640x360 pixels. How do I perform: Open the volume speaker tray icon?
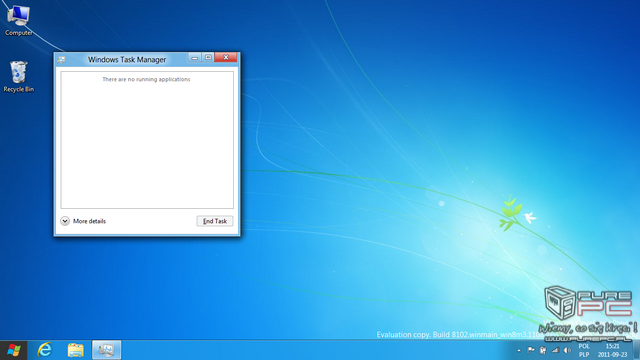point(567,350)
